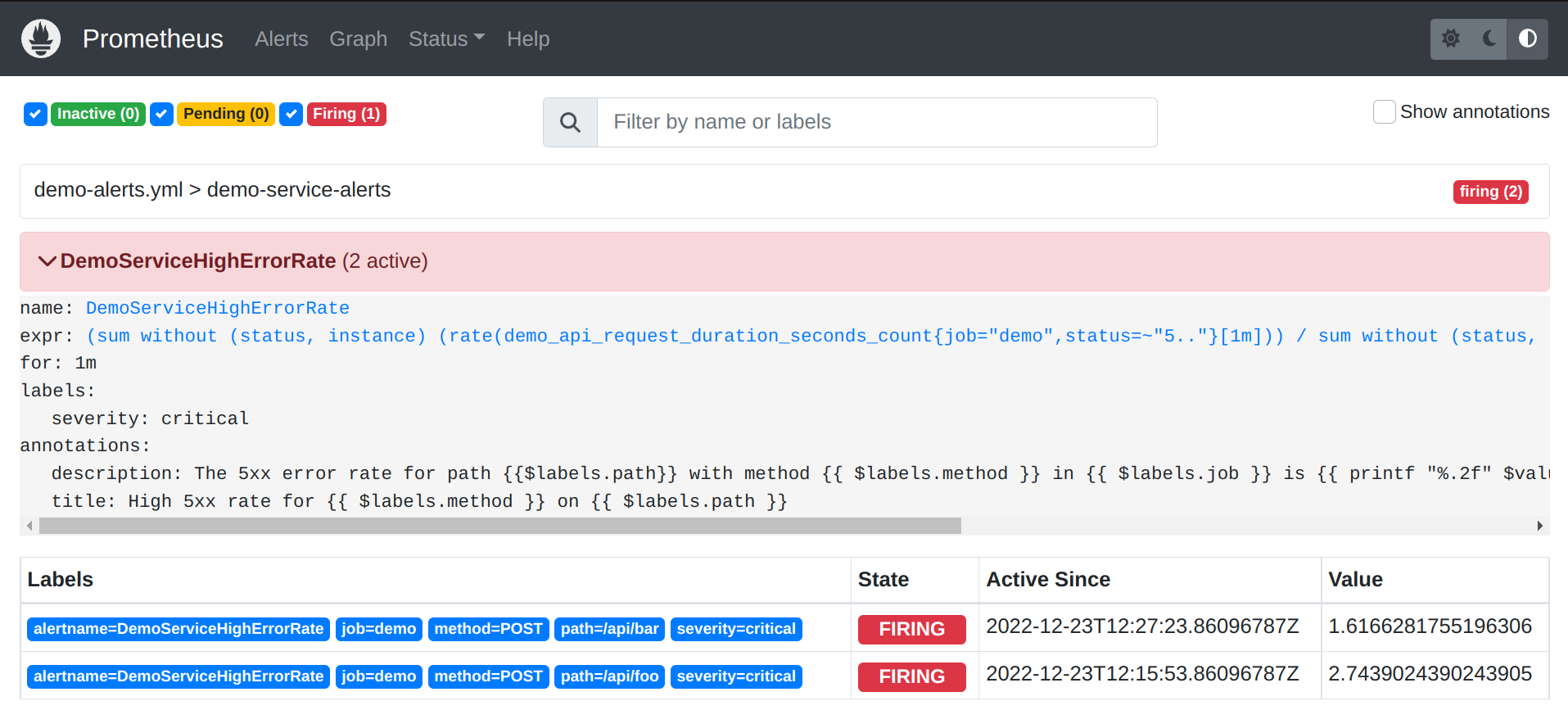This screenshot has height=719, width=1568.
Task: Switch to dark theme moon icon
Action: [x=1489, y=38]
